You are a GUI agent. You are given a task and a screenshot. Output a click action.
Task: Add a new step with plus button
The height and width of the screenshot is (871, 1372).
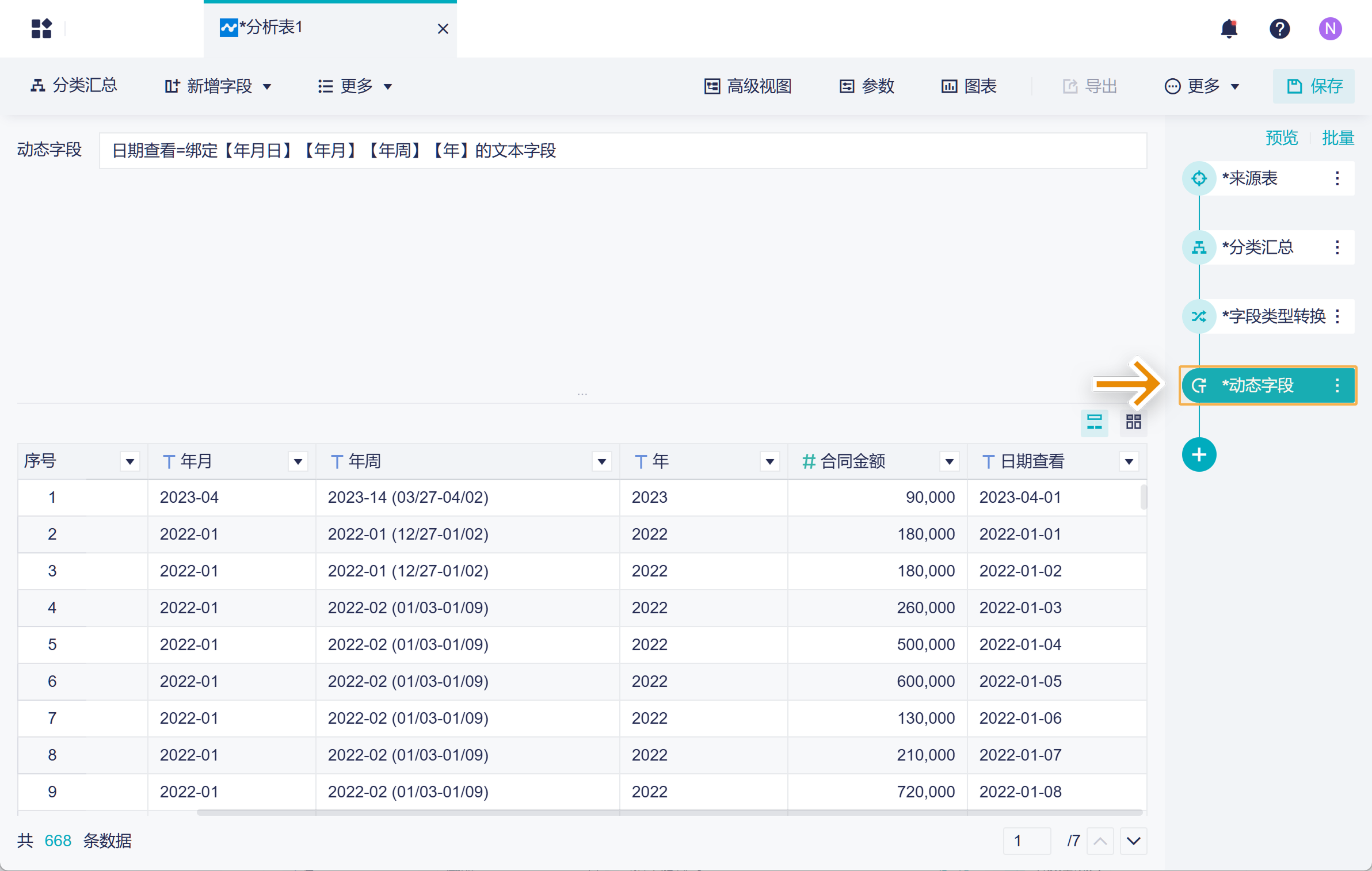click(1199, 455)
